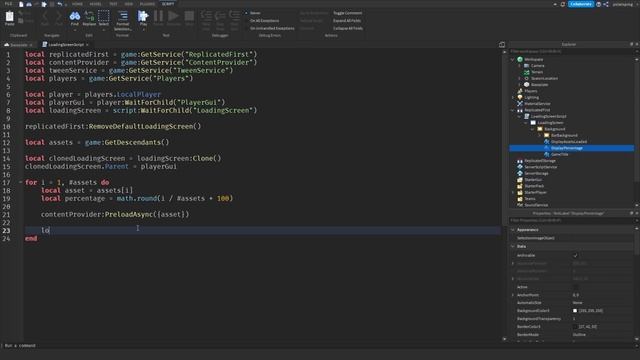Select Baseplate in the Explorer

[539, 84]
